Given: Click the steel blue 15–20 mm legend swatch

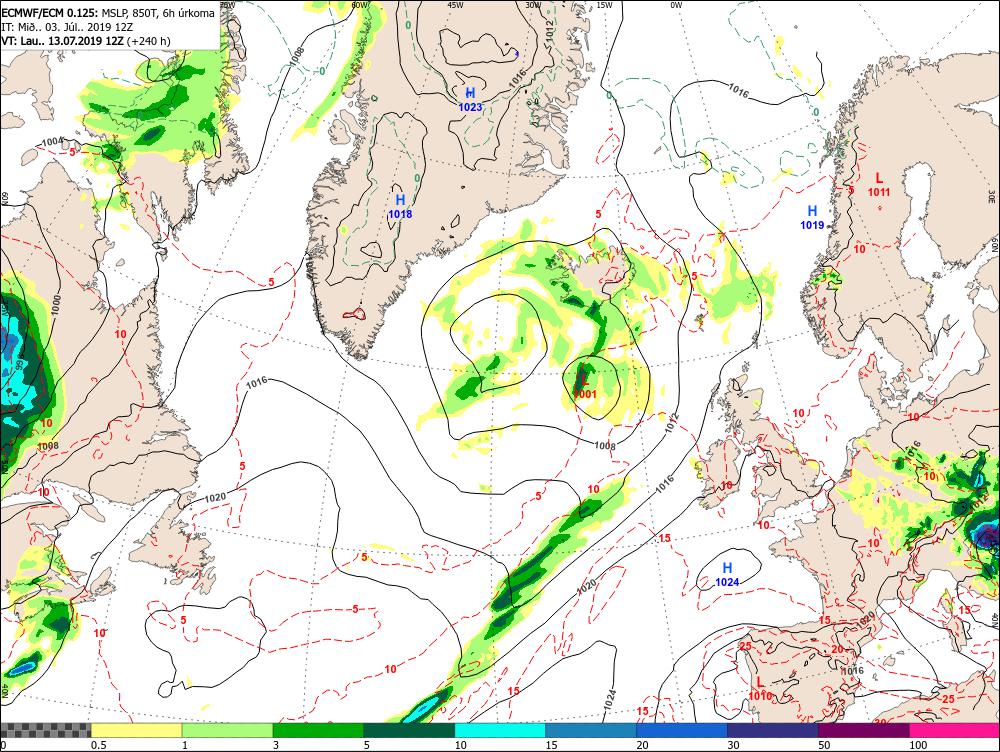Looking at the screenshot, I should (591, 730).
